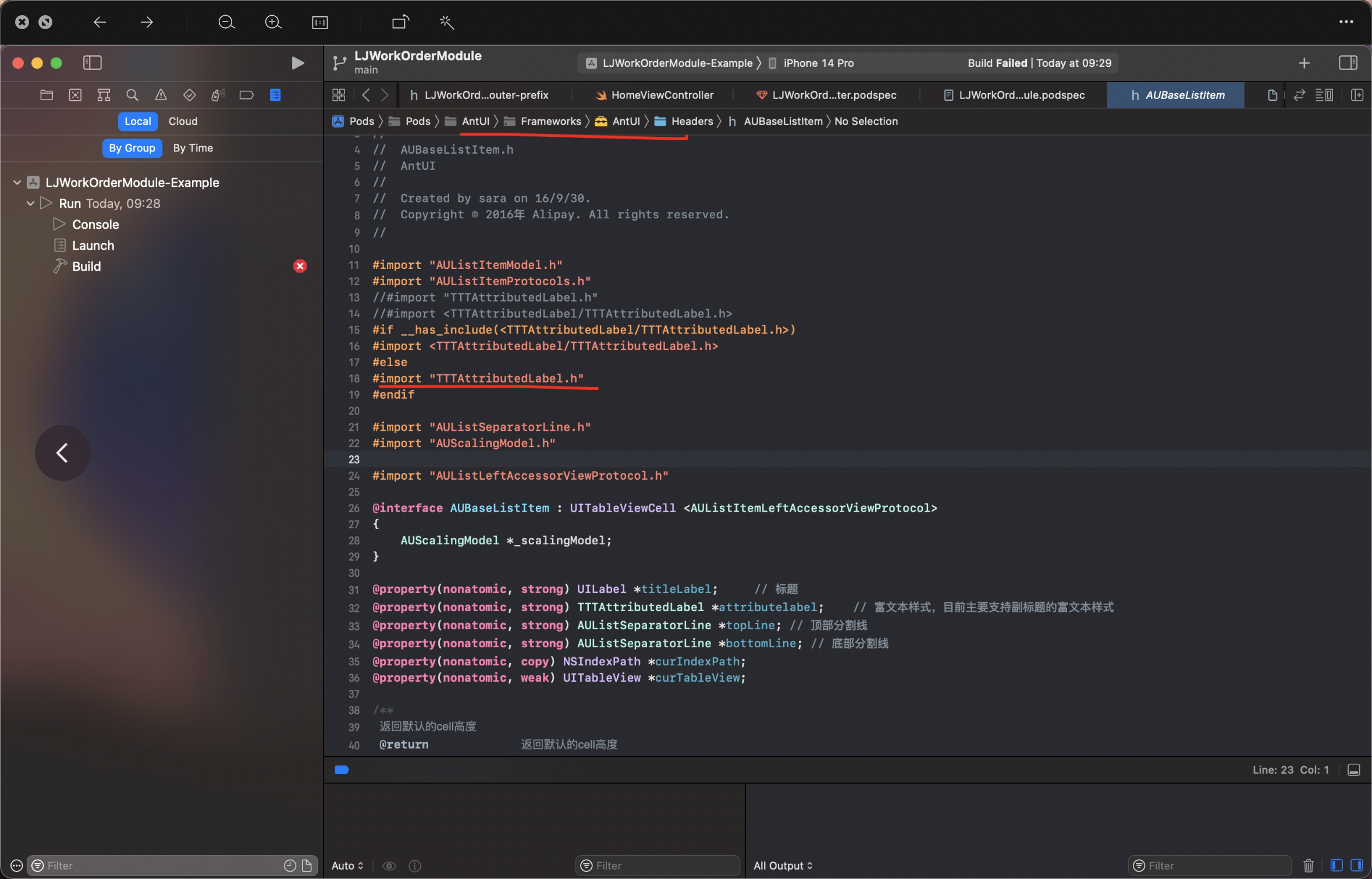The height and width of the screenshot is (879, 1372).
Task: Click the code review arrows icon
Action: 1299,95
